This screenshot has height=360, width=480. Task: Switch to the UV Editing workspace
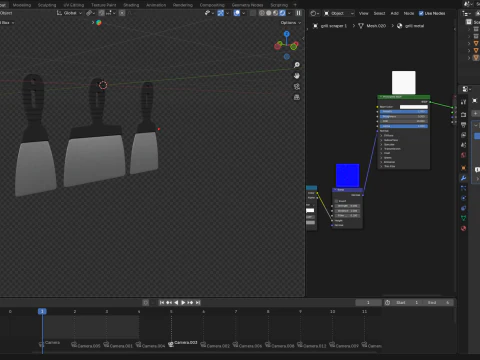click(x=74, y=5)
